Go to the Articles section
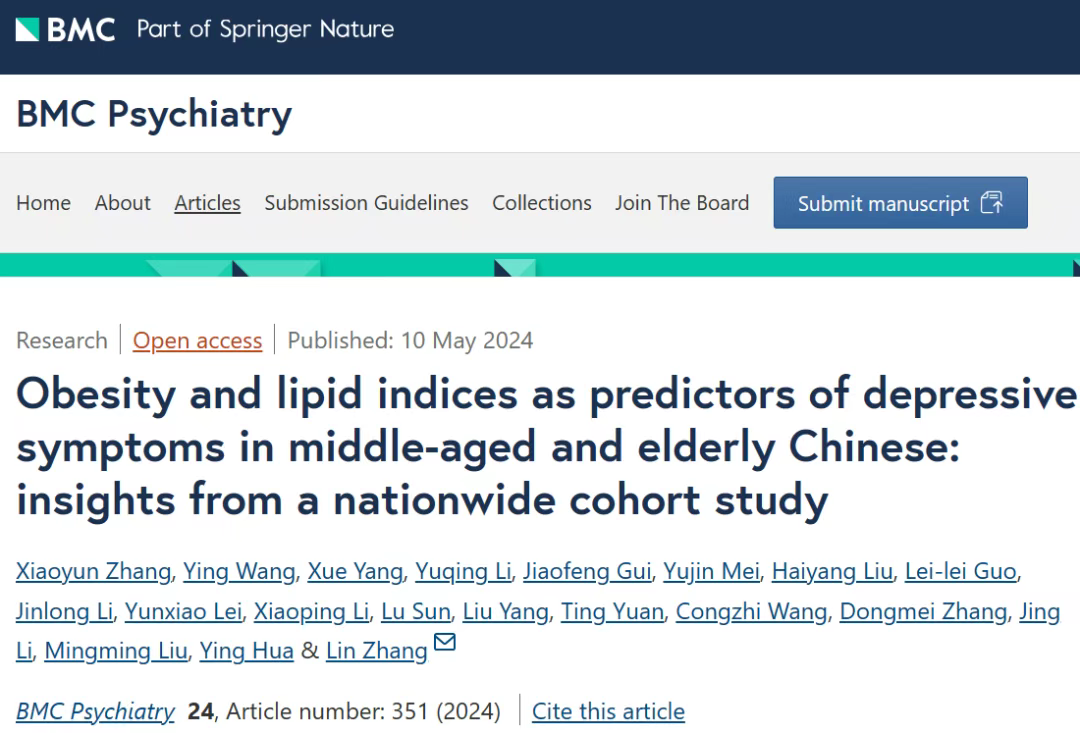 [207, 203]
